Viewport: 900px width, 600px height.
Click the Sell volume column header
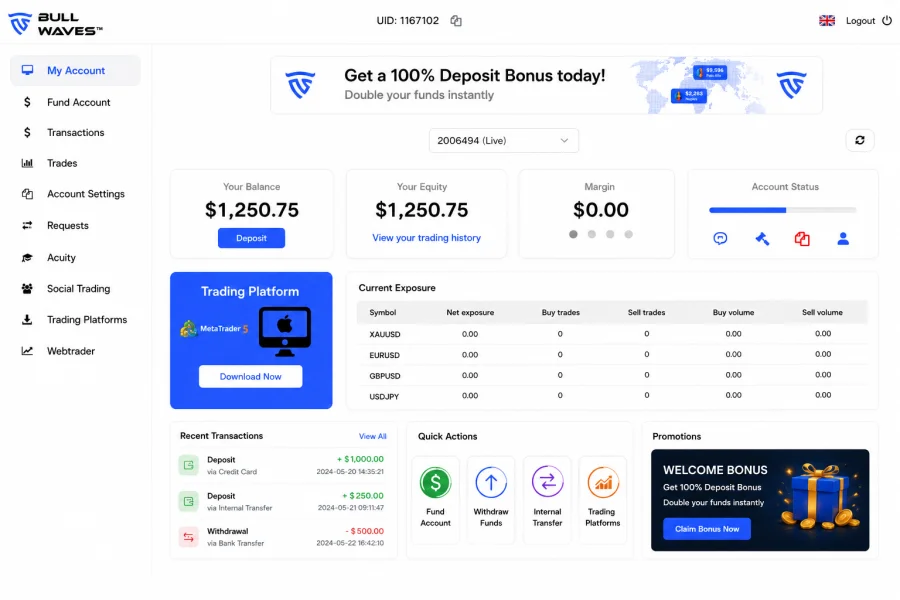click(822, 312)
